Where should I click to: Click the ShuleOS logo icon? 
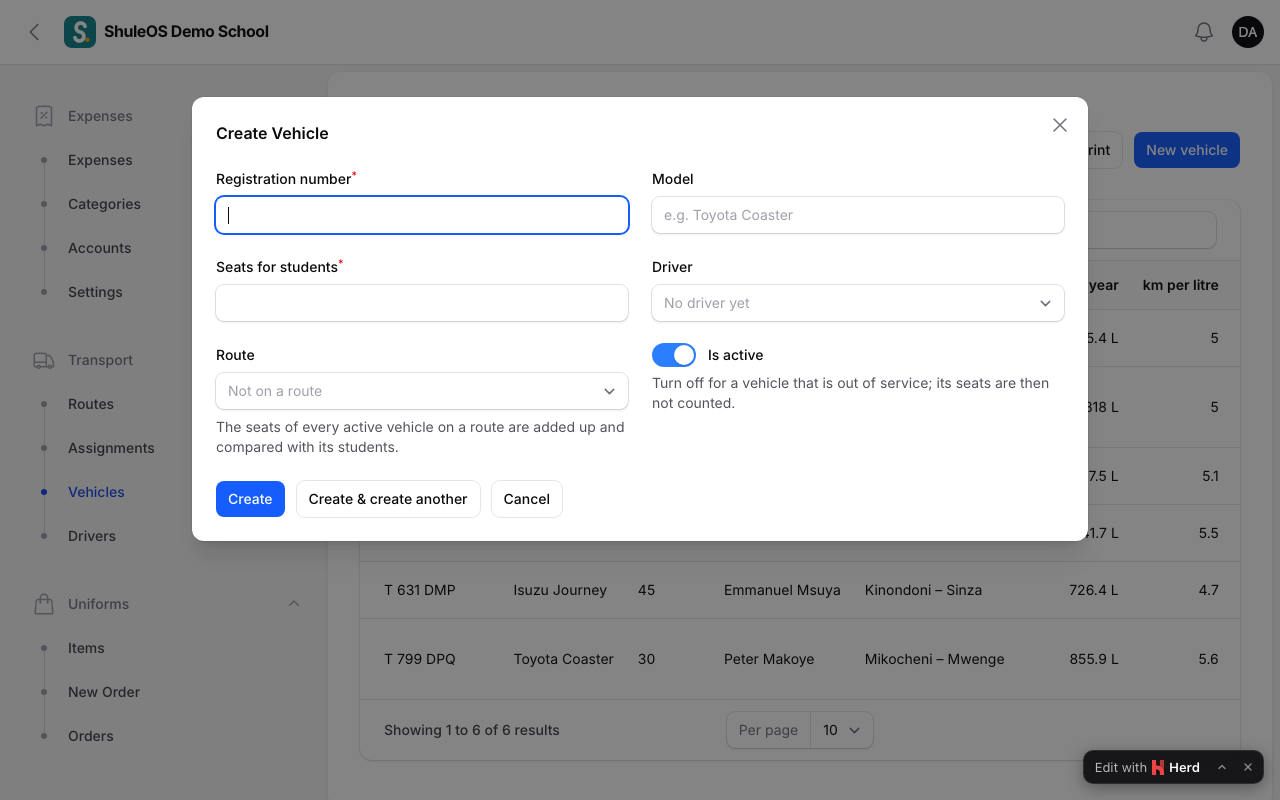80,32
